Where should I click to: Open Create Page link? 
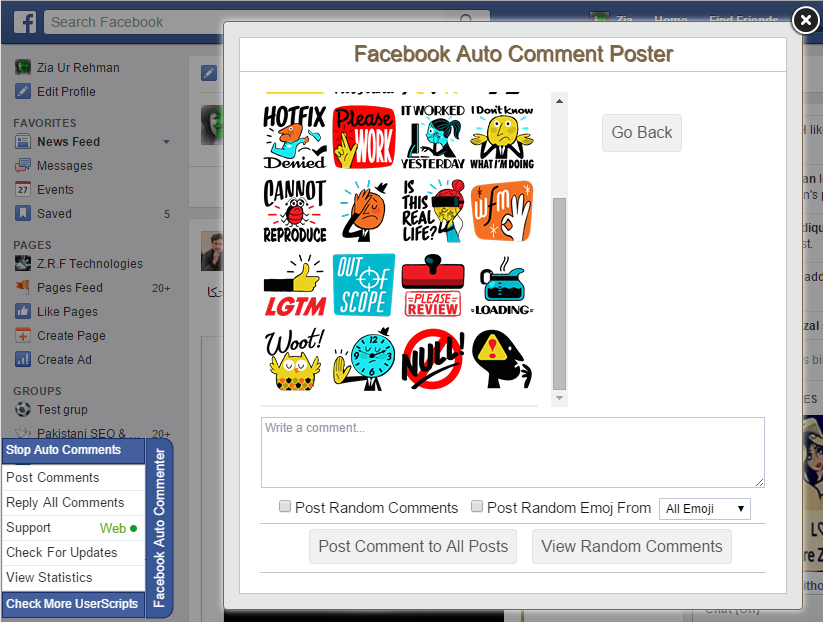pyautogui.click(x=71, y=335)
